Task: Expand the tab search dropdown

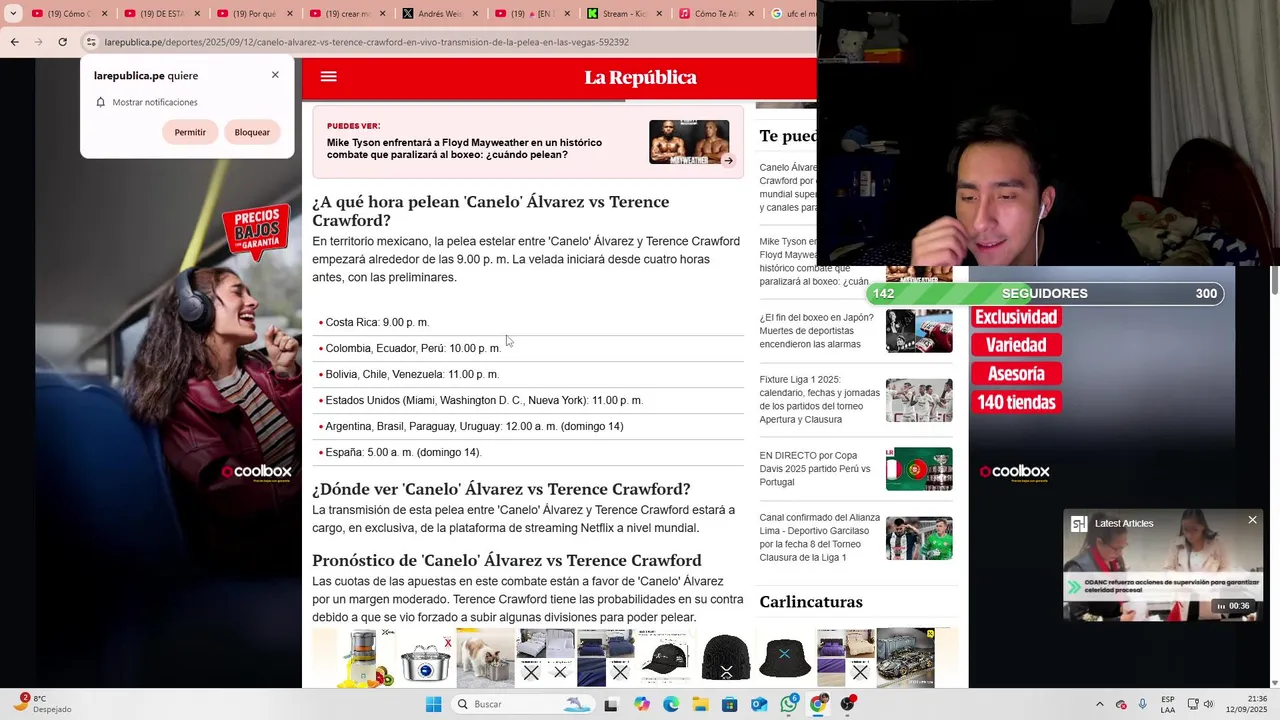Action: [x=13, y=14]
